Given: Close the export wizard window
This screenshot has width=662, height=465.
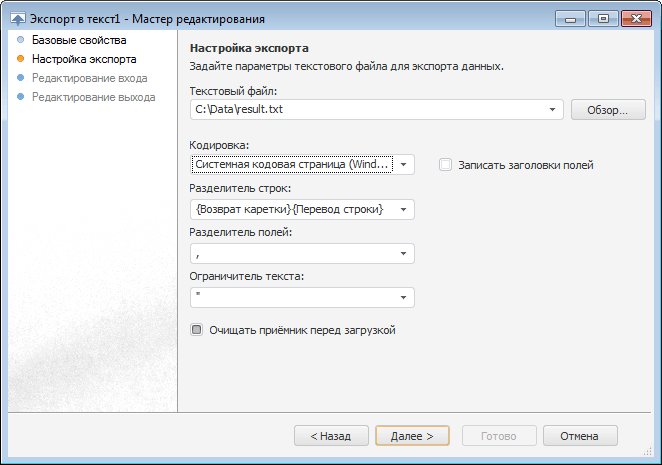Looking at the screenshot, I should (634, 18).
